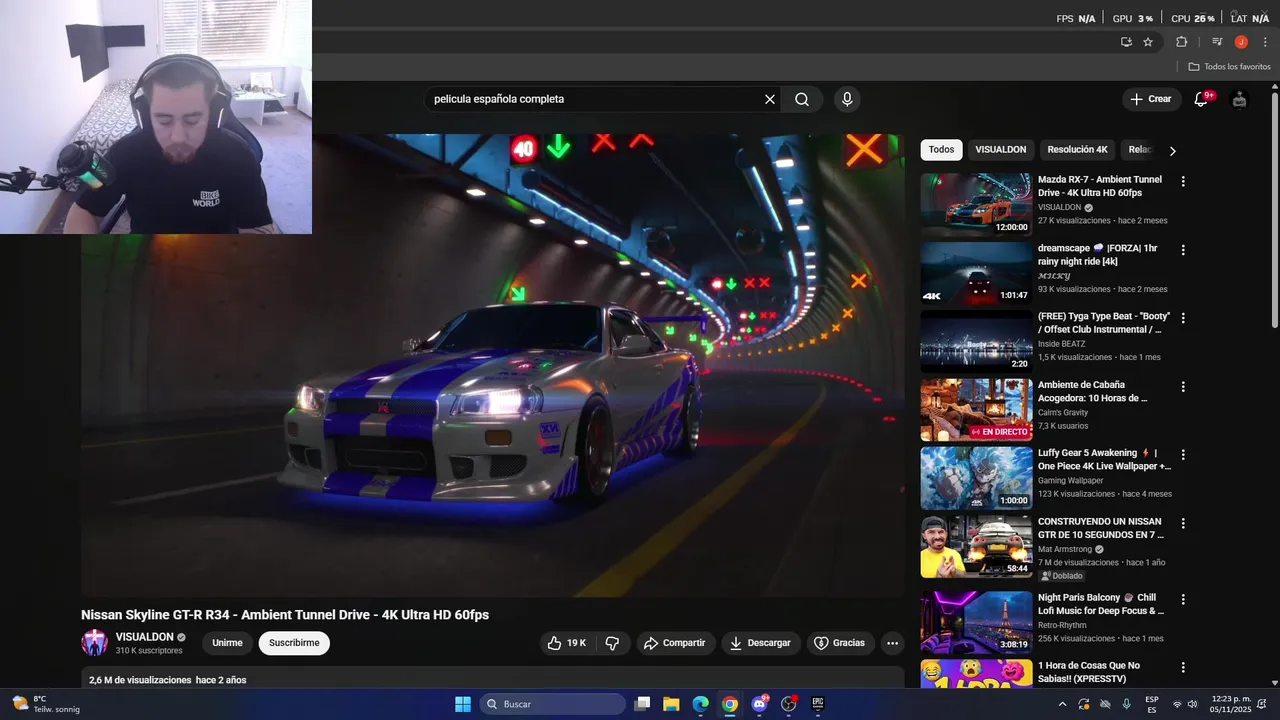Open Luffy Gear 5 Awakening video title
1280x720 pixels.
click(x=1104, y=460)
